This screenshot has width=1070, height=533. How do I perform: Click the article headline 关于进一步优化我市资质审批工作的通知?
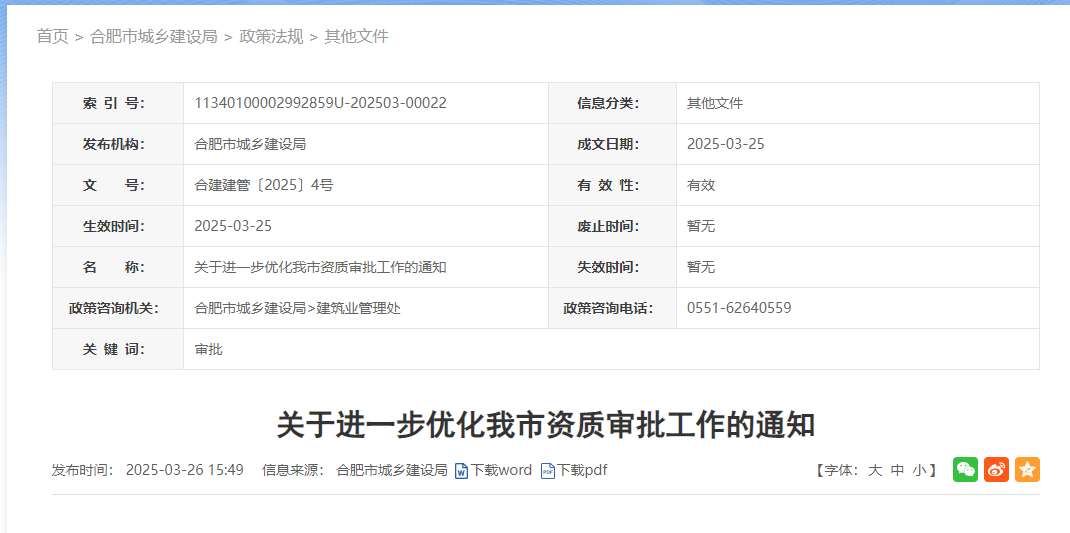pyautogui.click(x=546, y=425)
